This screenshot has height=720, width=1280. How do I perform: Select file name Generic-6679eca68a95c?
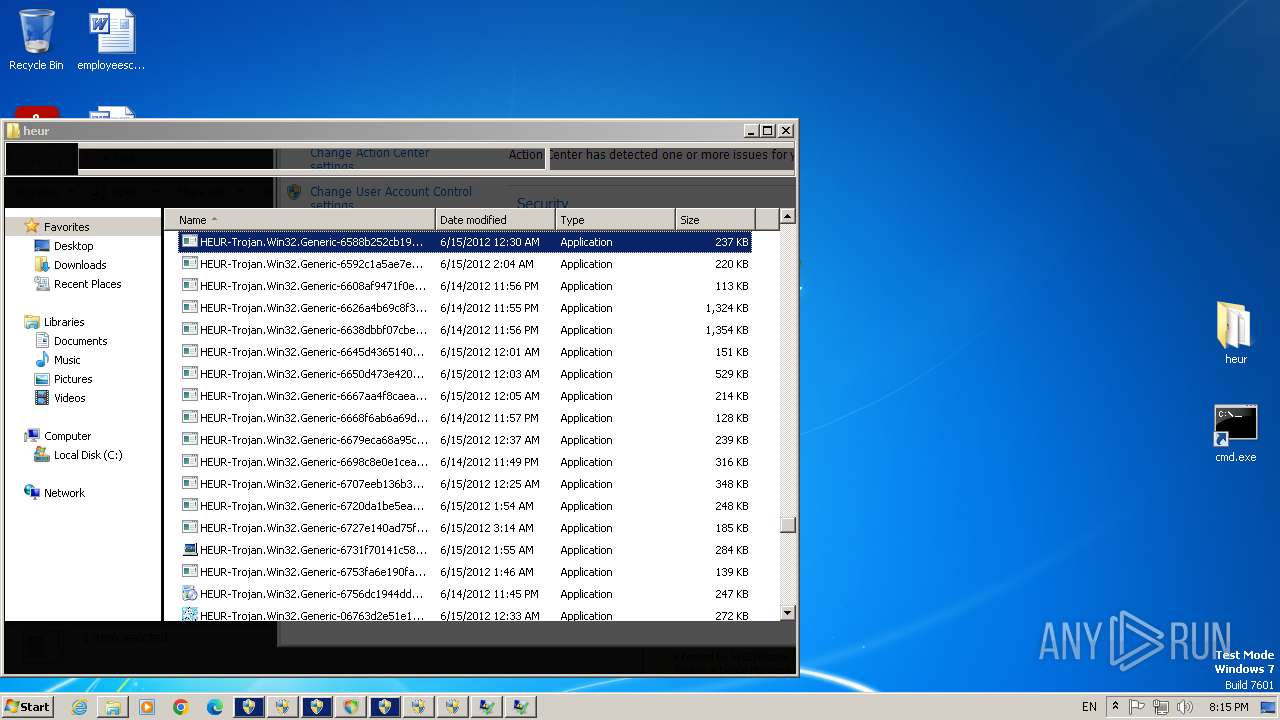click(x=313, y=440)
